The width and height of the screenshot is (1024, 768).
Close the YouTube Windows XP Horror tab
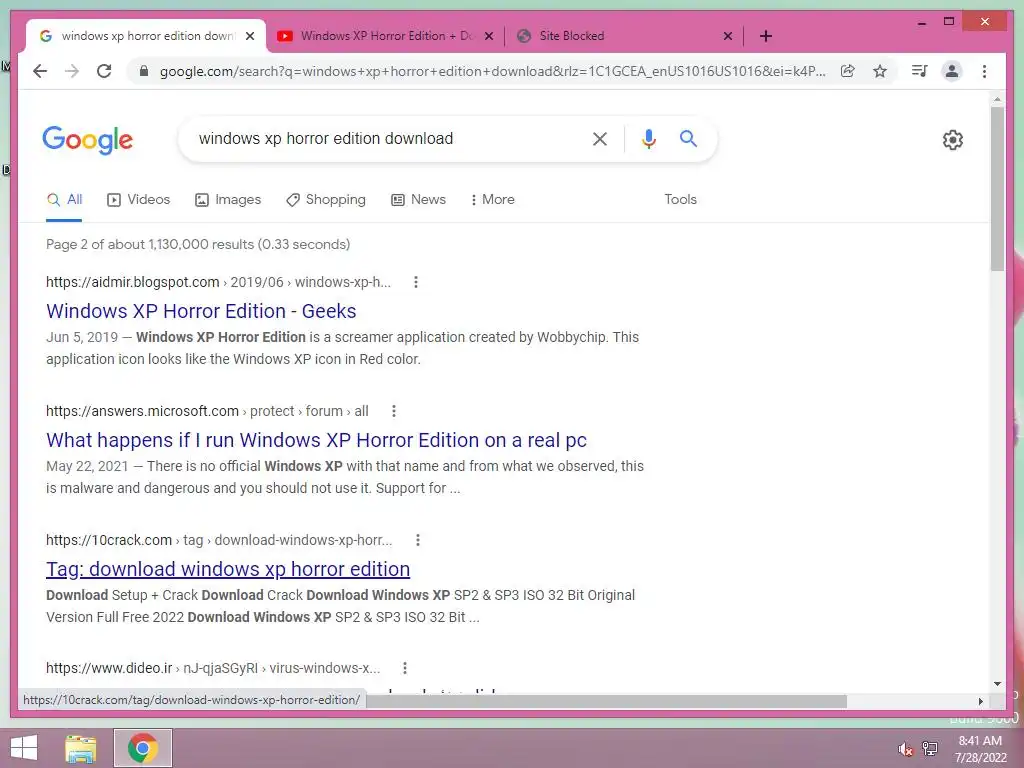pos(488,36)
